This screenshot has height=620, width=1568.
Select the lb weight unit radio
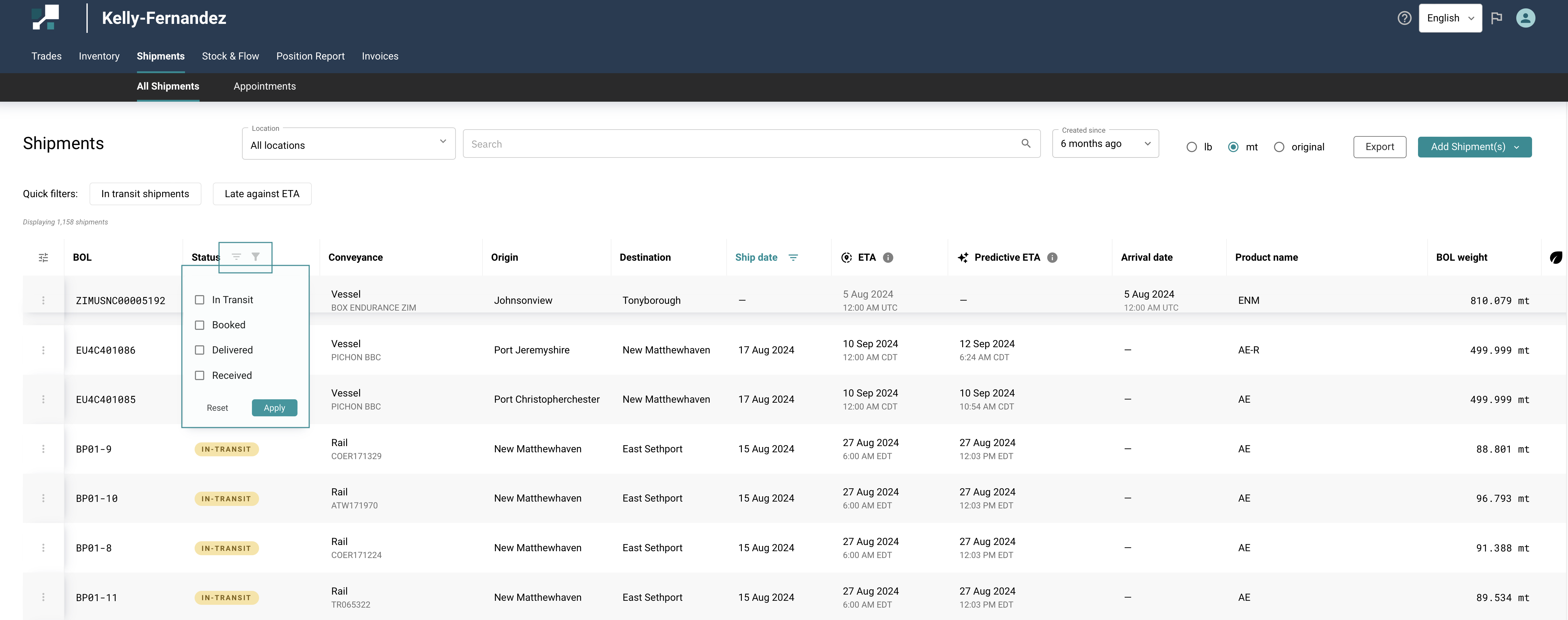(1192, 147)
